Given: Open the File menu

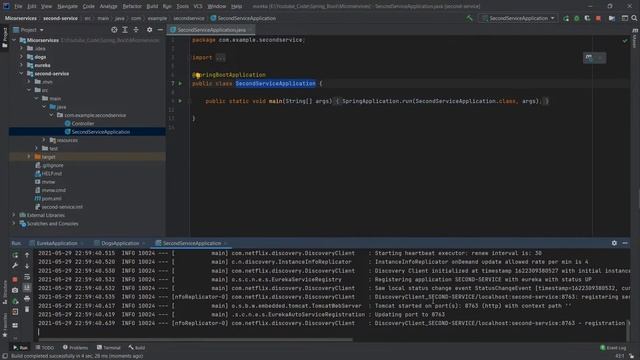Looking at the screenshot, I should [18, 6].
